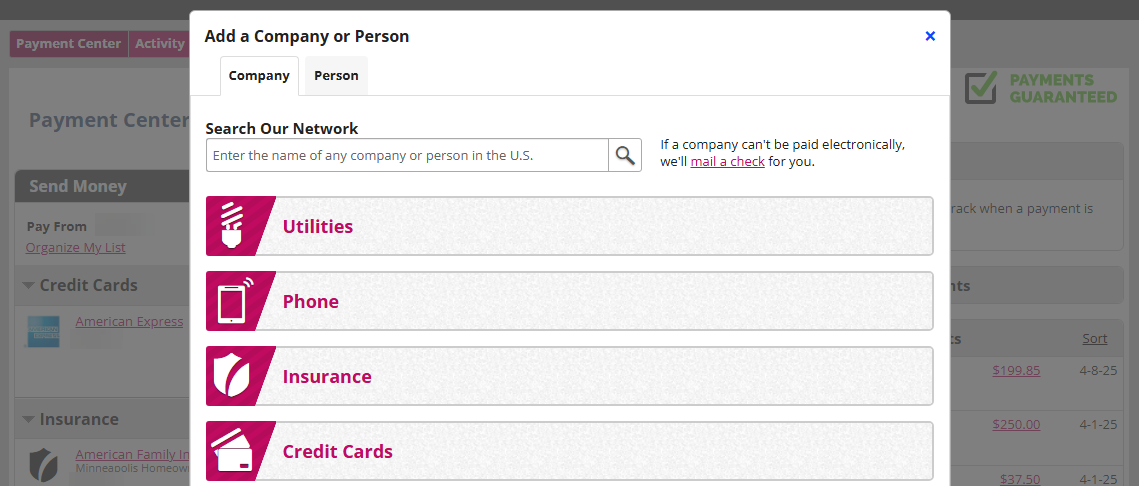The width and height of the screenshot is (1139, 486).
Task: Open the American Express payee link
Action: [129, 321]
